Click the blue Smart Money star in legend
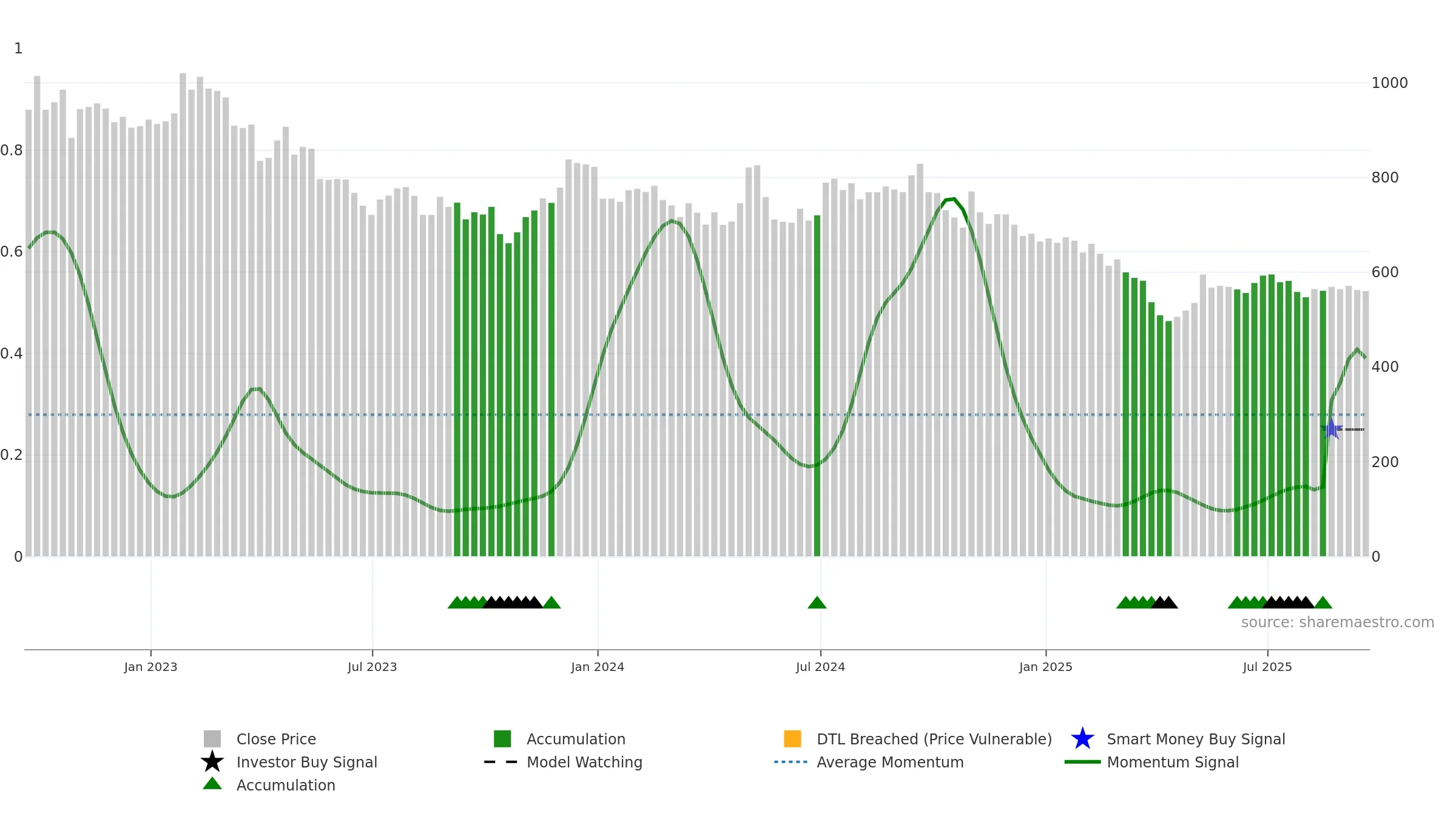The width and height of the screenshot is (1456, 819). point(1082,738)
